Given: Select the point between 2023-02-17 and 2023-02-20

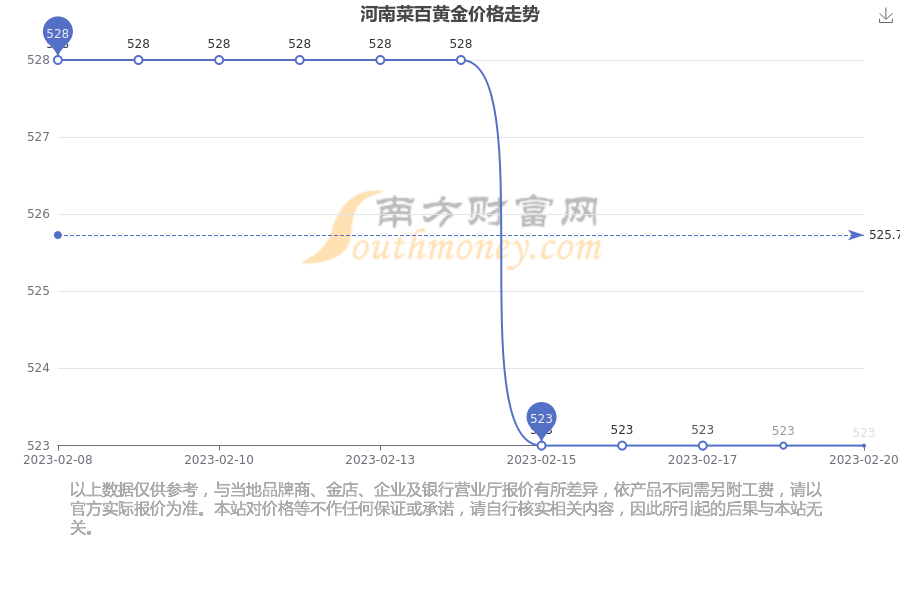Looking at the screenshot, I should pos(783,446).
